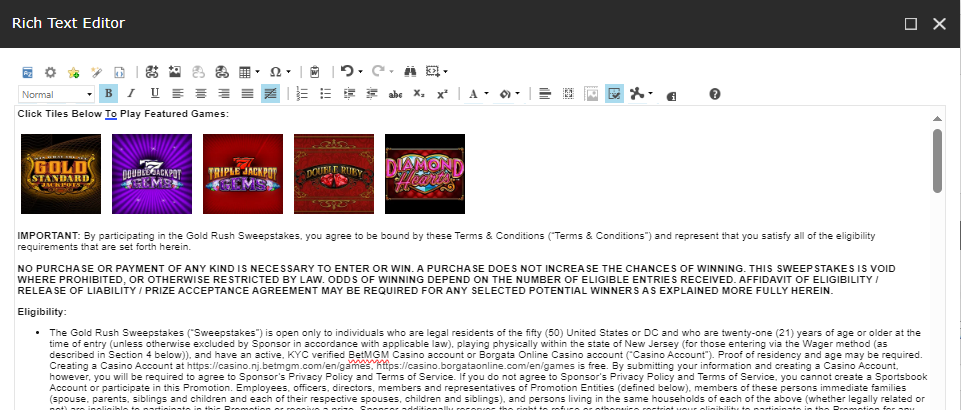Image resolution: width=961 pixels, height=410 pixels.
Task: Insert a bulleted list
Action: (325, 94)
